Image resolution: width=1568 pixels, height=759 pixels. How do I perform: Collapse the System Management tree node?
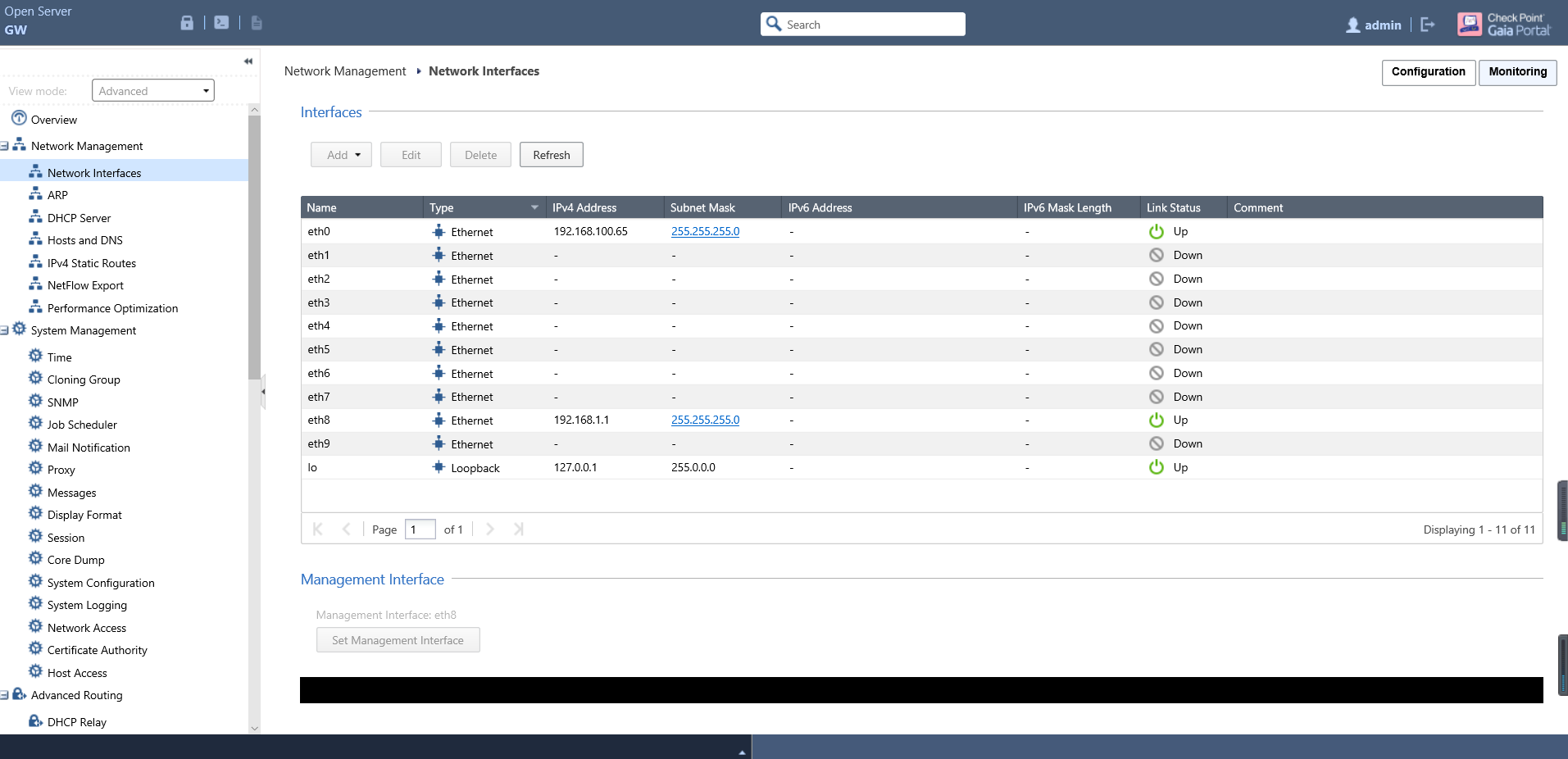pos(4,330)
